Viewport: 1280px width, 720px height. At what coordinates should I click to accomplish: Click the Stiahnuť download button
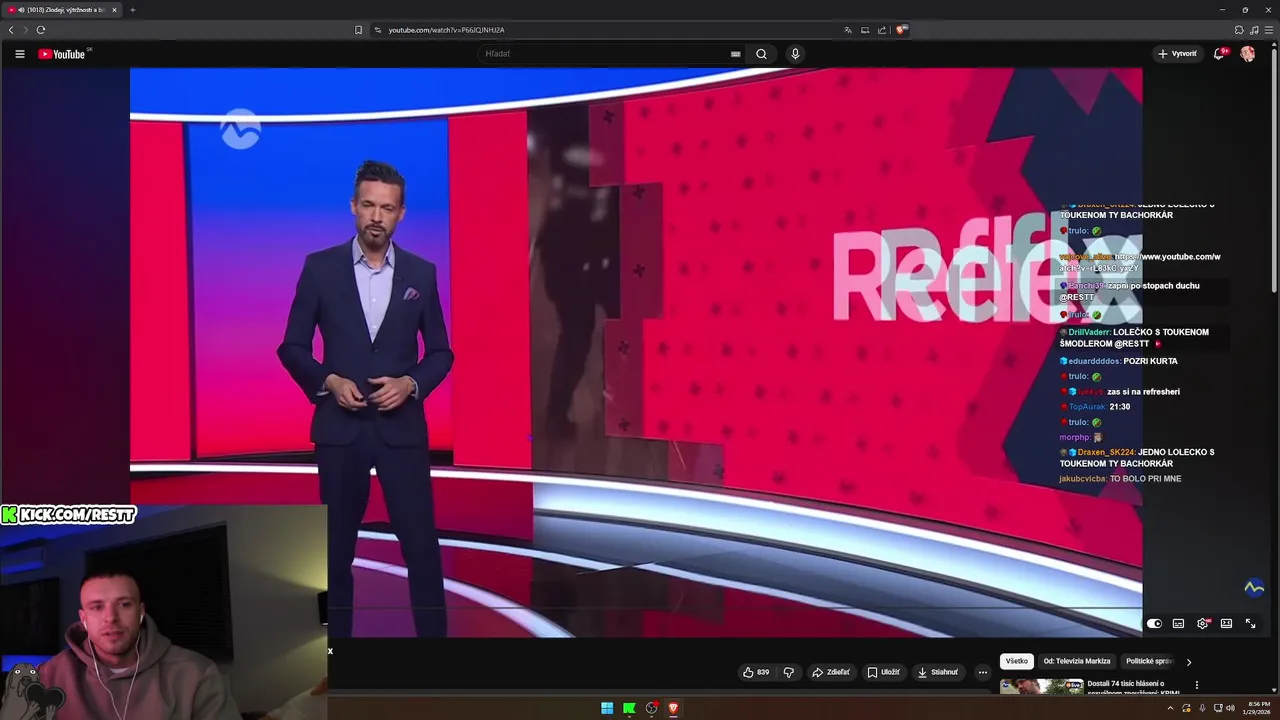[x=938, y=672]
